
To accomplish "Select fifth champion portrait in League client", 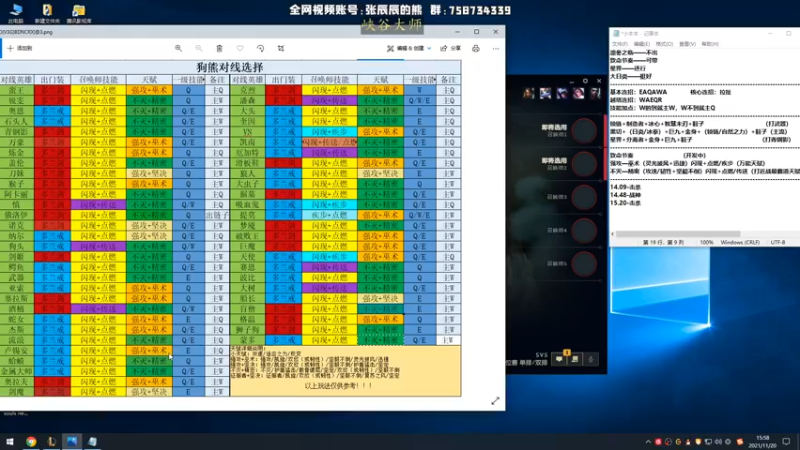I will [595, 93].
